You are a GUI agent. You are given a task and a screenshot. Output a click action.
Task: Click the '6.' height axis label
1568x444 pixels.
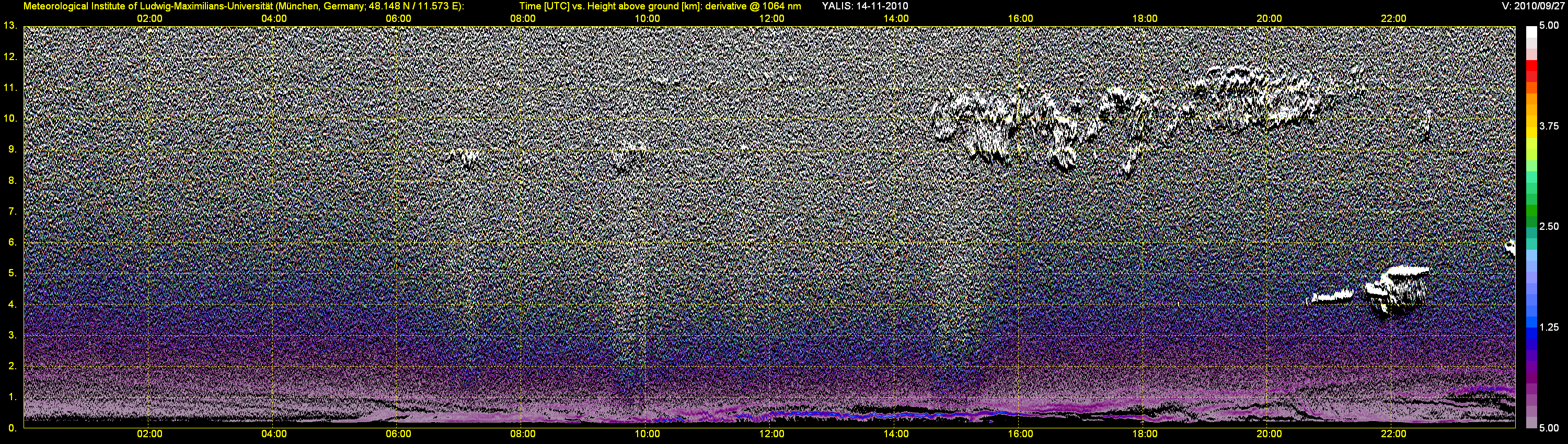click(12, 243)
